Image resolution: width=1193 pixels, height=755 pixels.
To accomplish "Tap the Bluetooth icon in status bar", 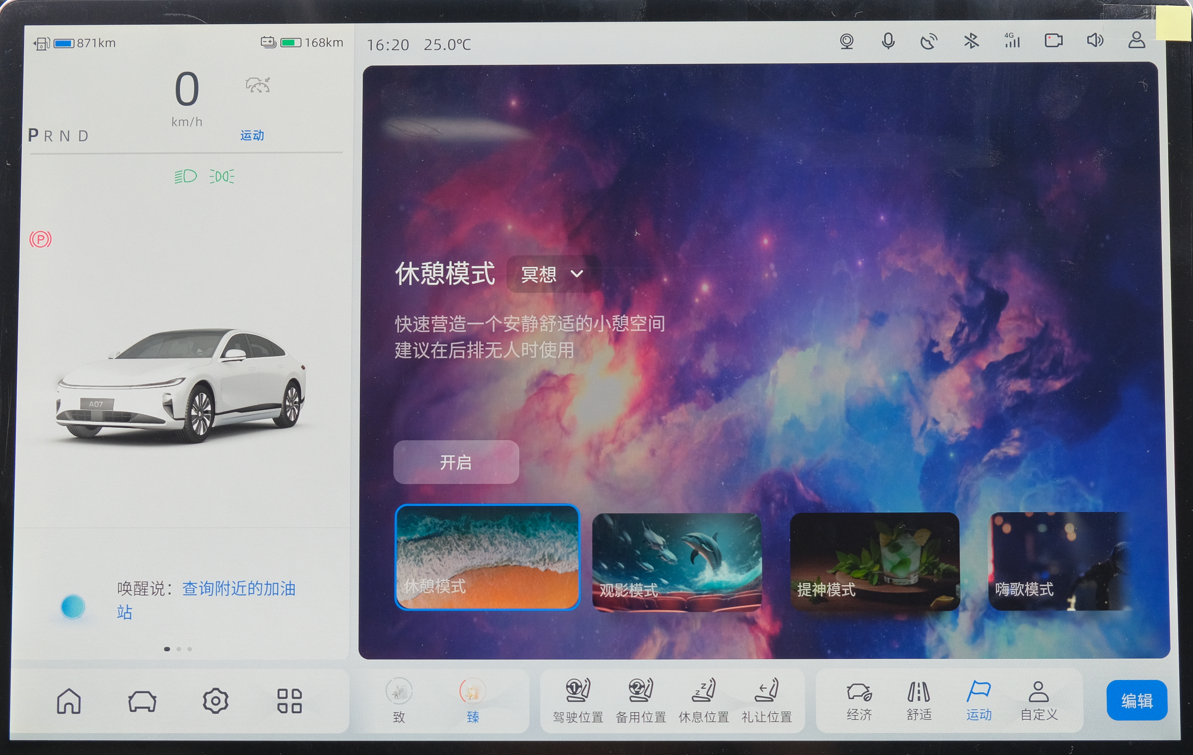I will (970, 41).
